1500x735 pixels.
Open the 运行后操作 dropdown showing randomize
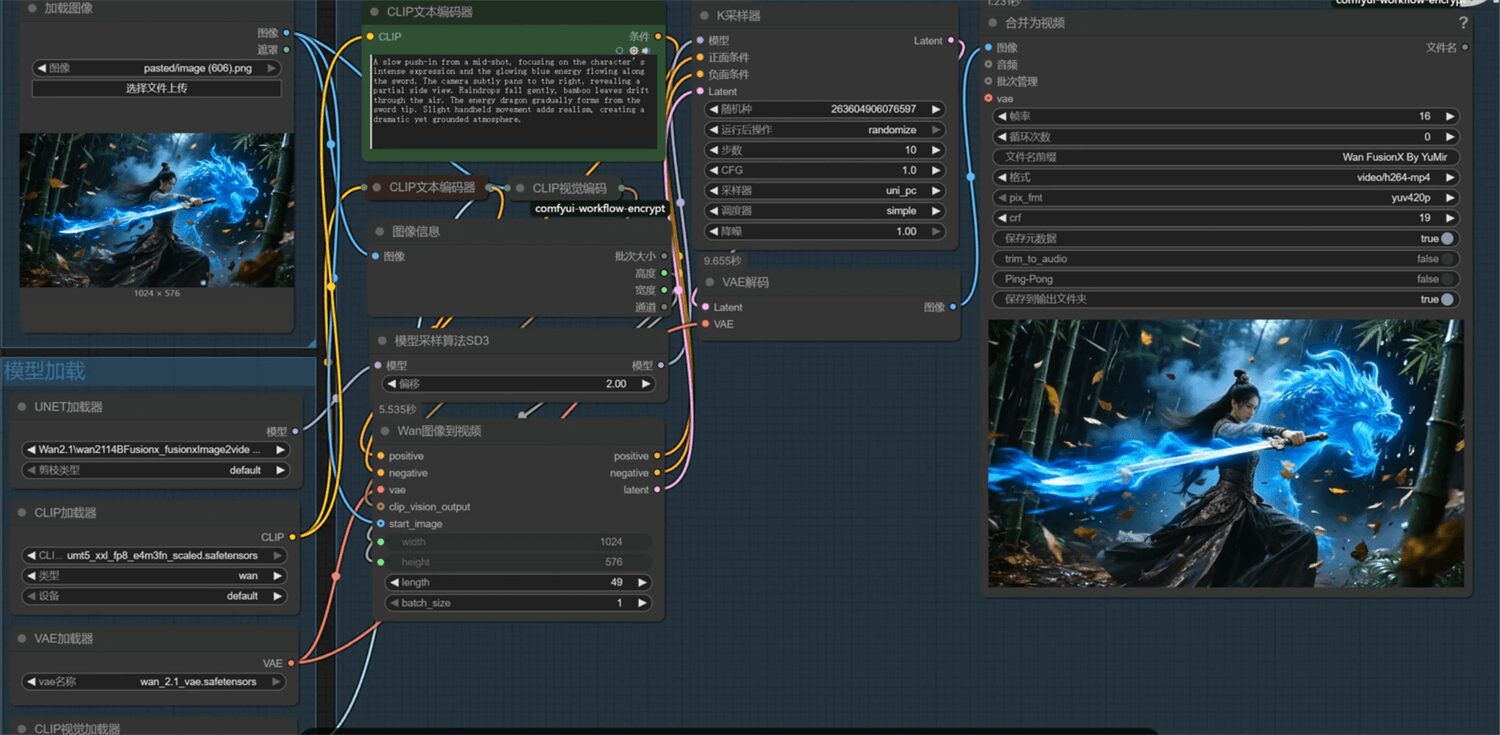(x=825, y=130)
